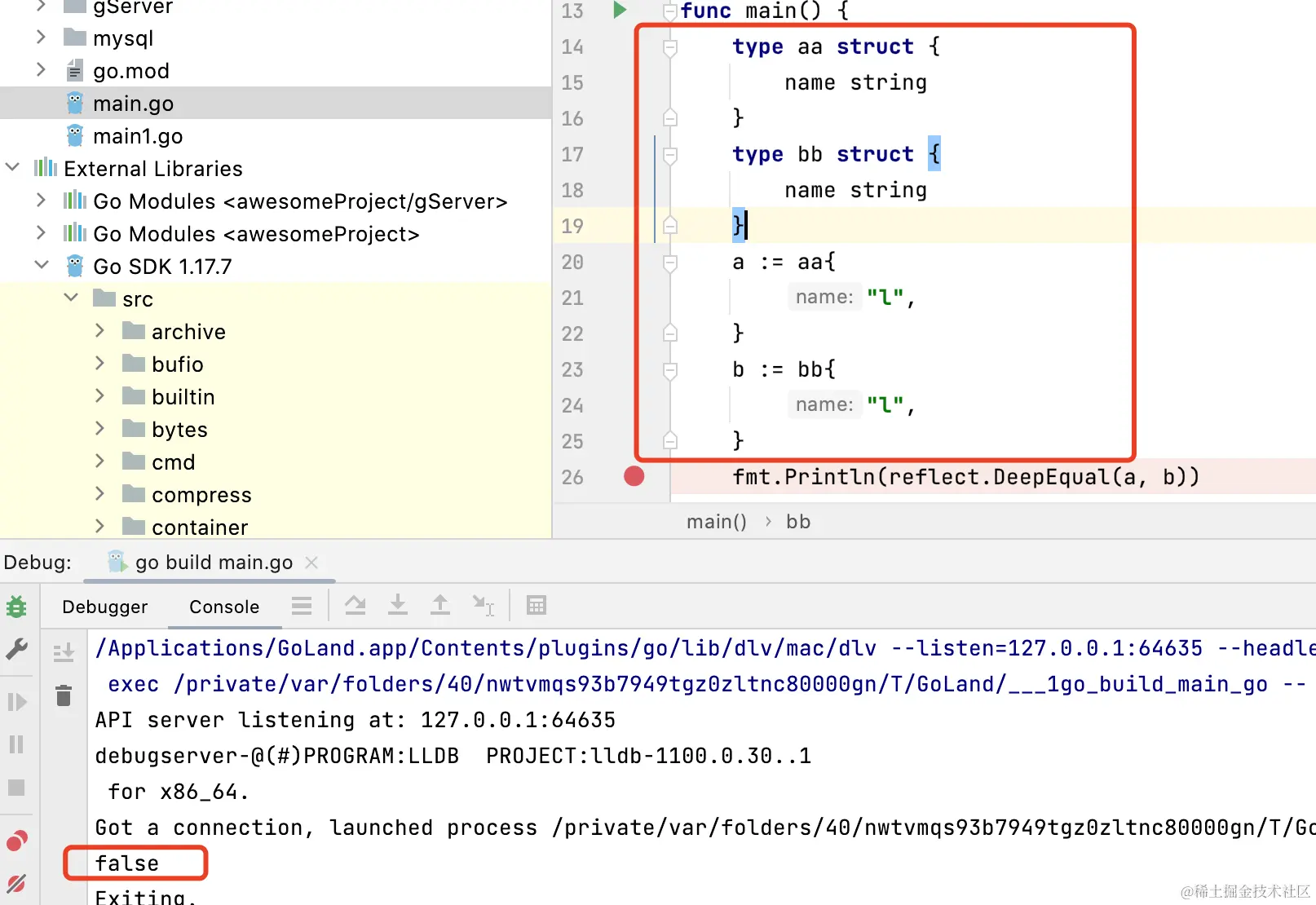Click the Run to Cursor icon
Screen dimensions: 1316x905
pyautogui.click(x=483, y=605)
